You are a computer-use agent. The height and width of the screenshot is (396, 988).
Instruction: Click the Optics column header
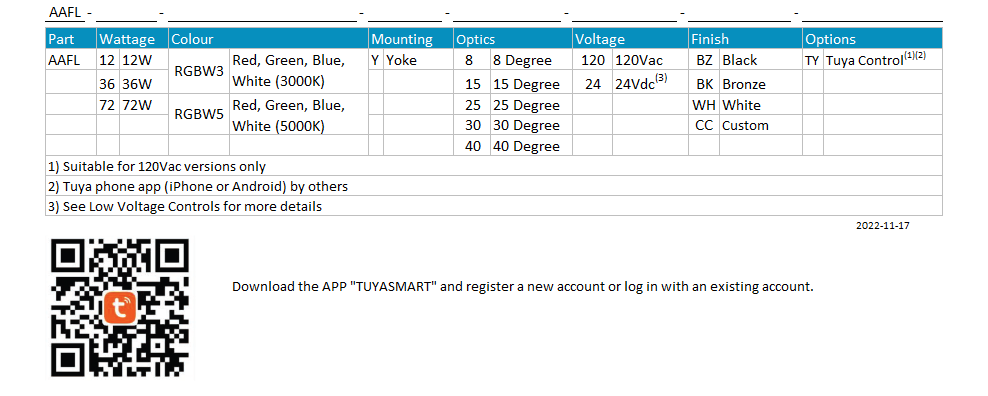pos(512,39)
